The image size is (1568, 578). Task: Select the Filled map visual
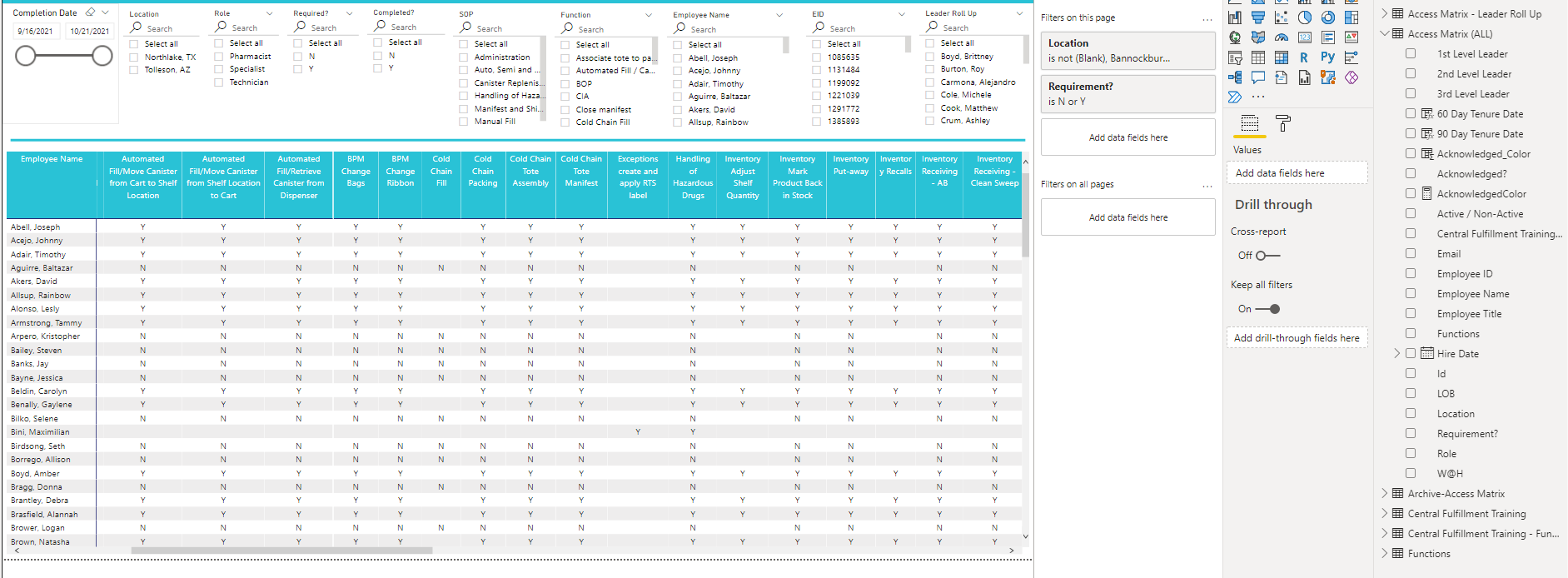pyautogui.click(x=1258, y=37)
